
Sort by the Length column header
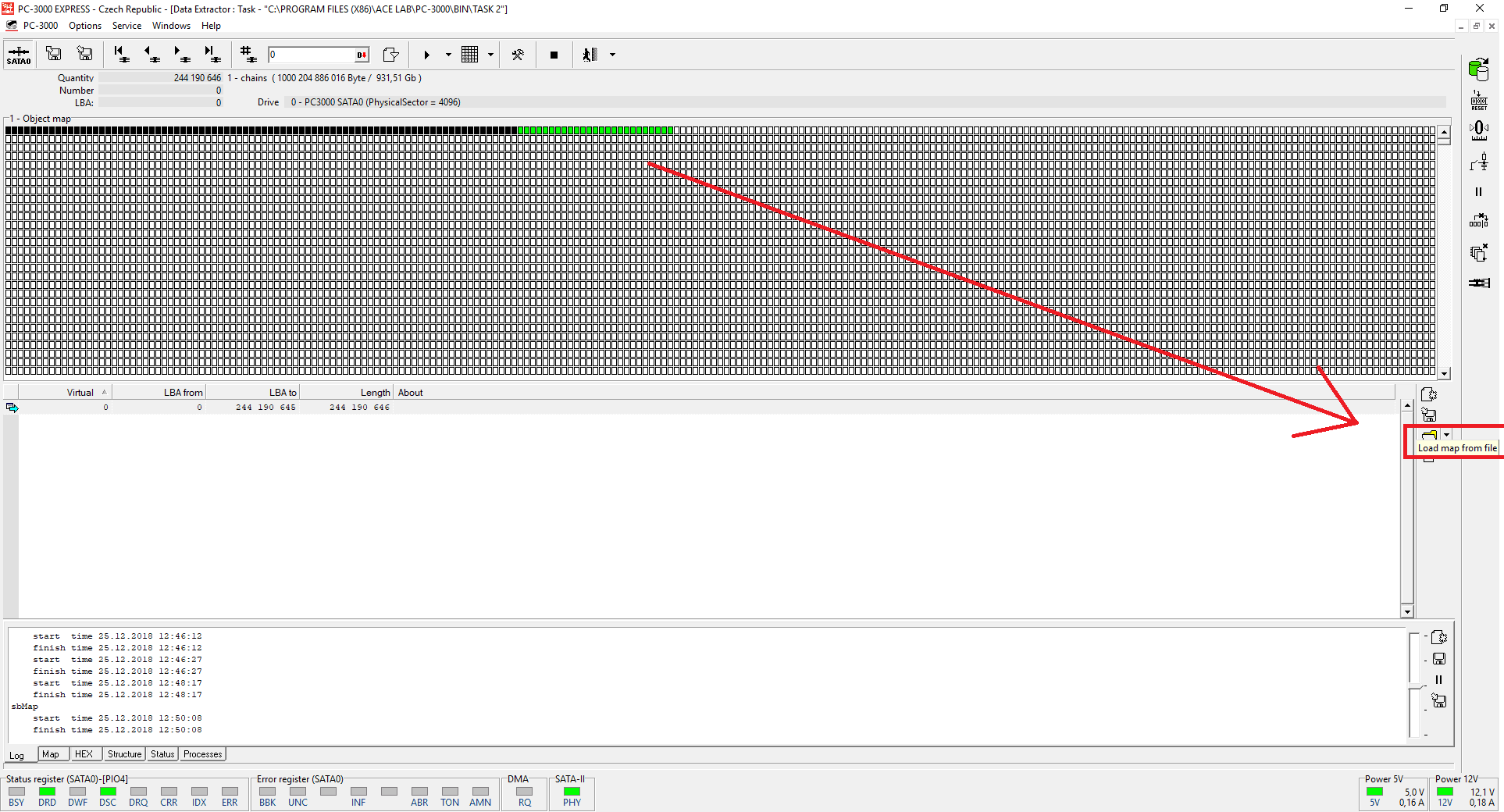(346, 393)
